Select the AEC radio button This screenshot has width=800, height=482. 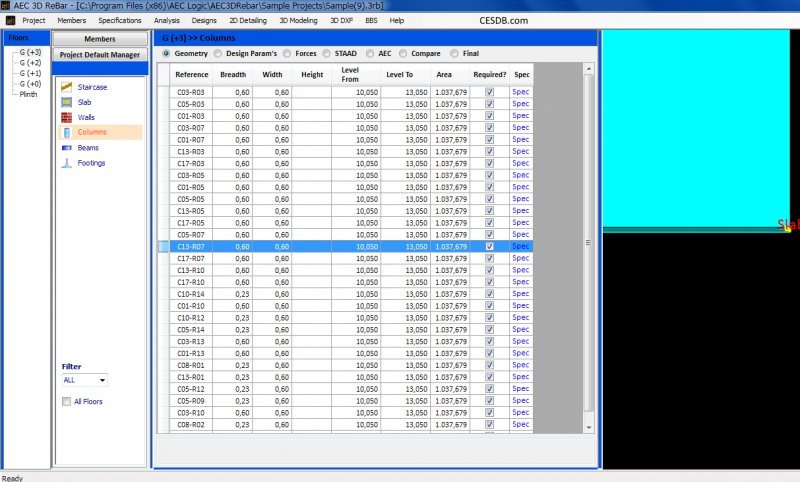[370, 54]
